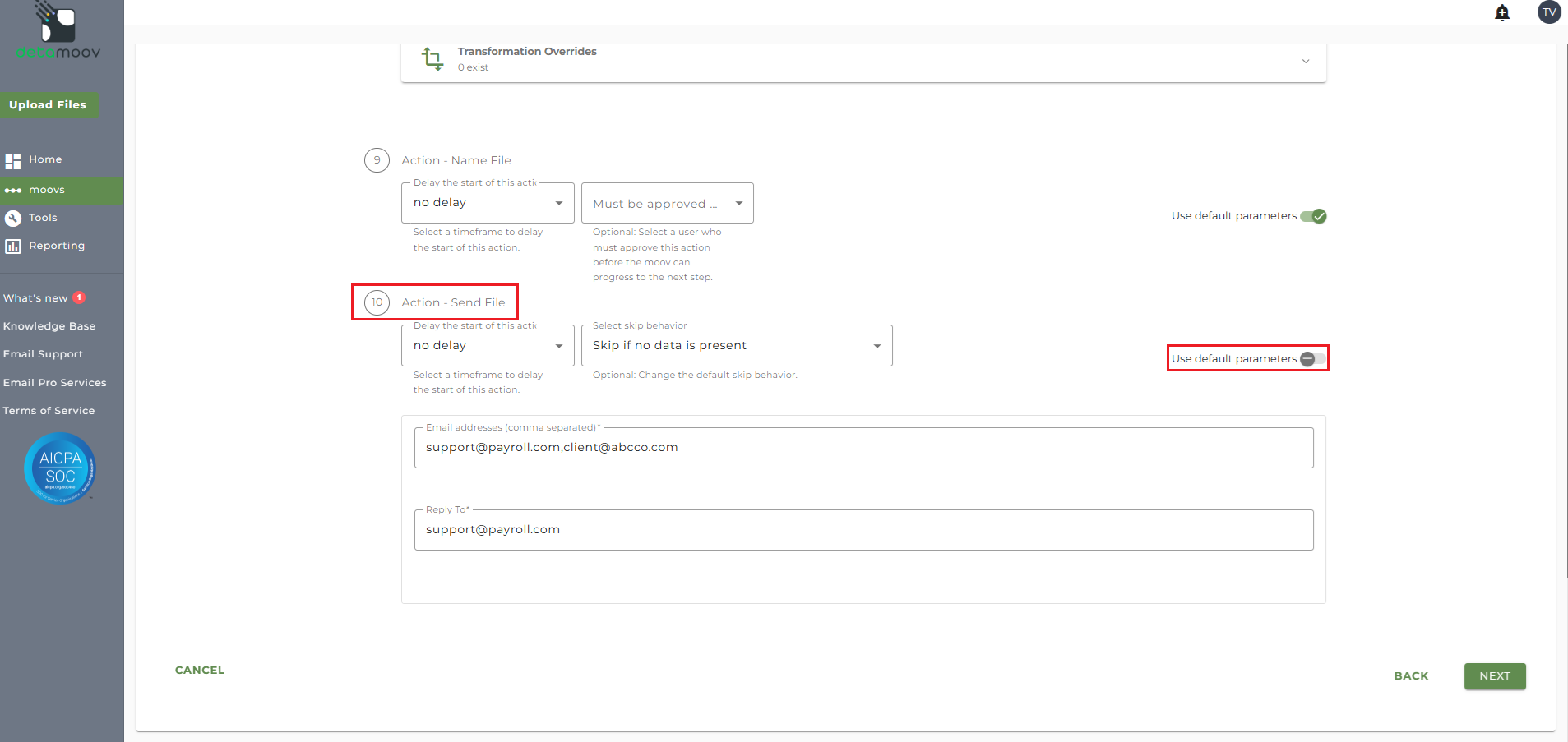
Task: Open Knowledge Base in sidebar
Action: pyautogui.click(x=49, y=326)
